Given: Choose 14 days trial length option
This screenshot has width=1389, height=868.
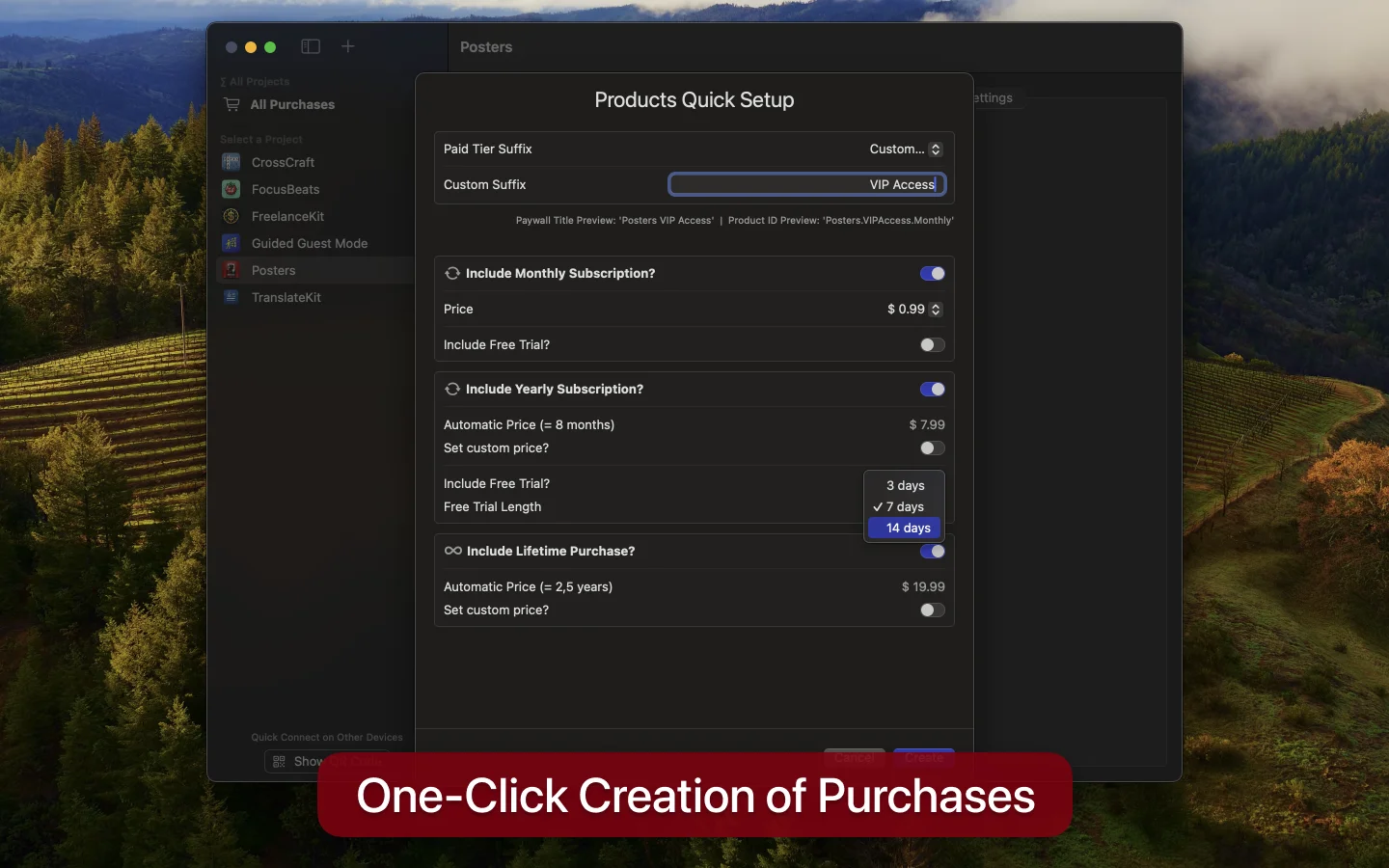Looking at the screenshot, I should click(907, 529).
